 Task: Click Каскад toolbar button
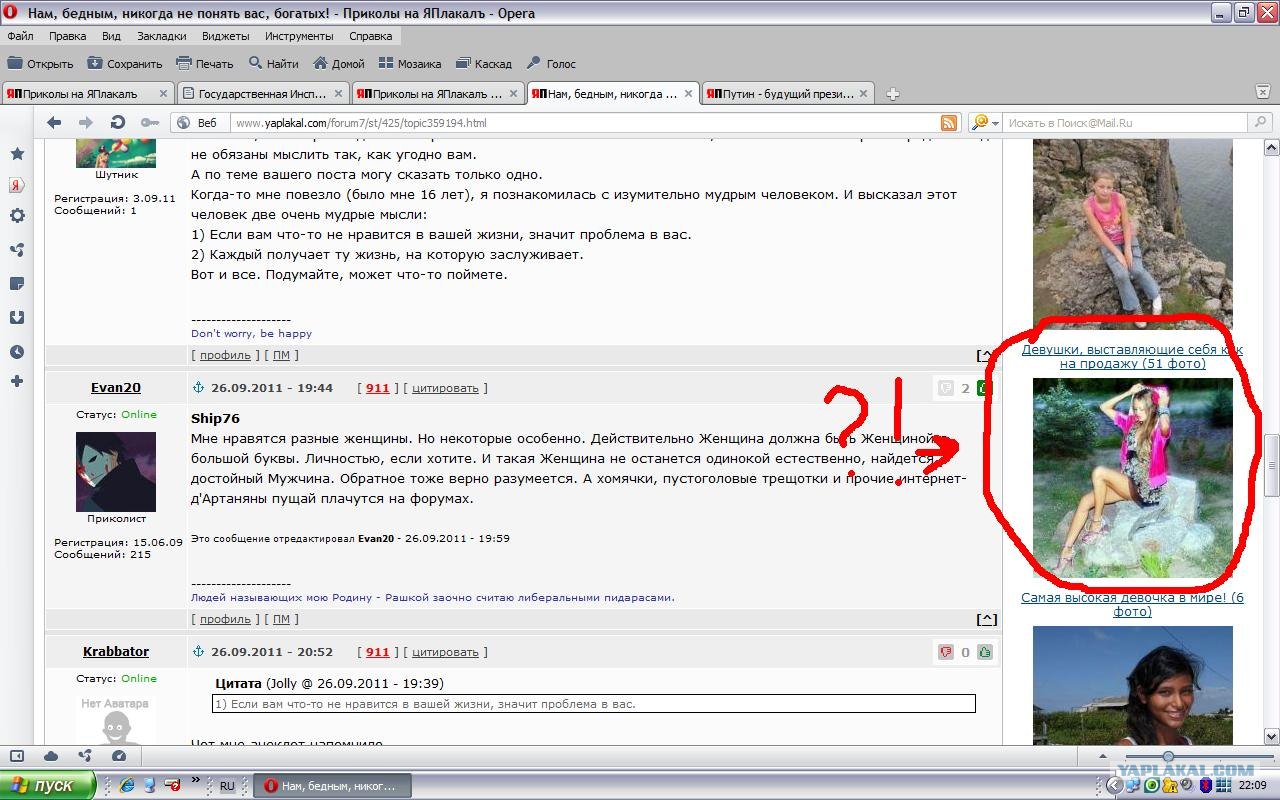coord(483,63)
